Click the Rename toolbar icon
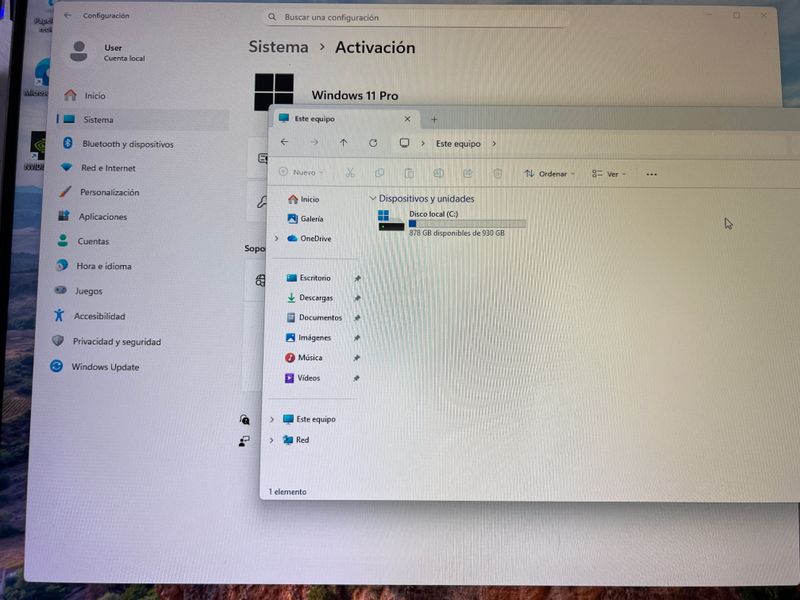800x600 pixels. 438,173
